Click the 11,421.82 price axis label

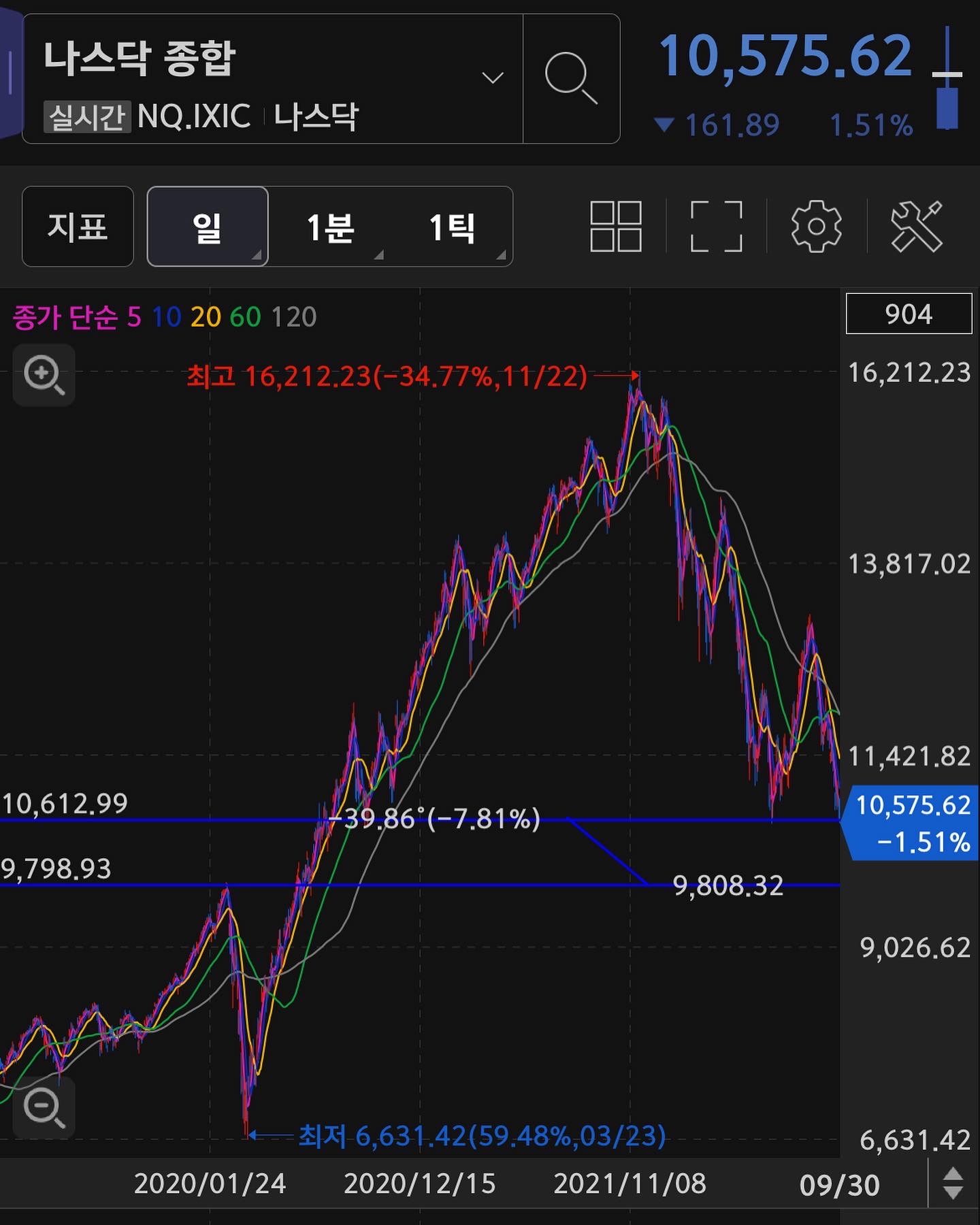909,756
